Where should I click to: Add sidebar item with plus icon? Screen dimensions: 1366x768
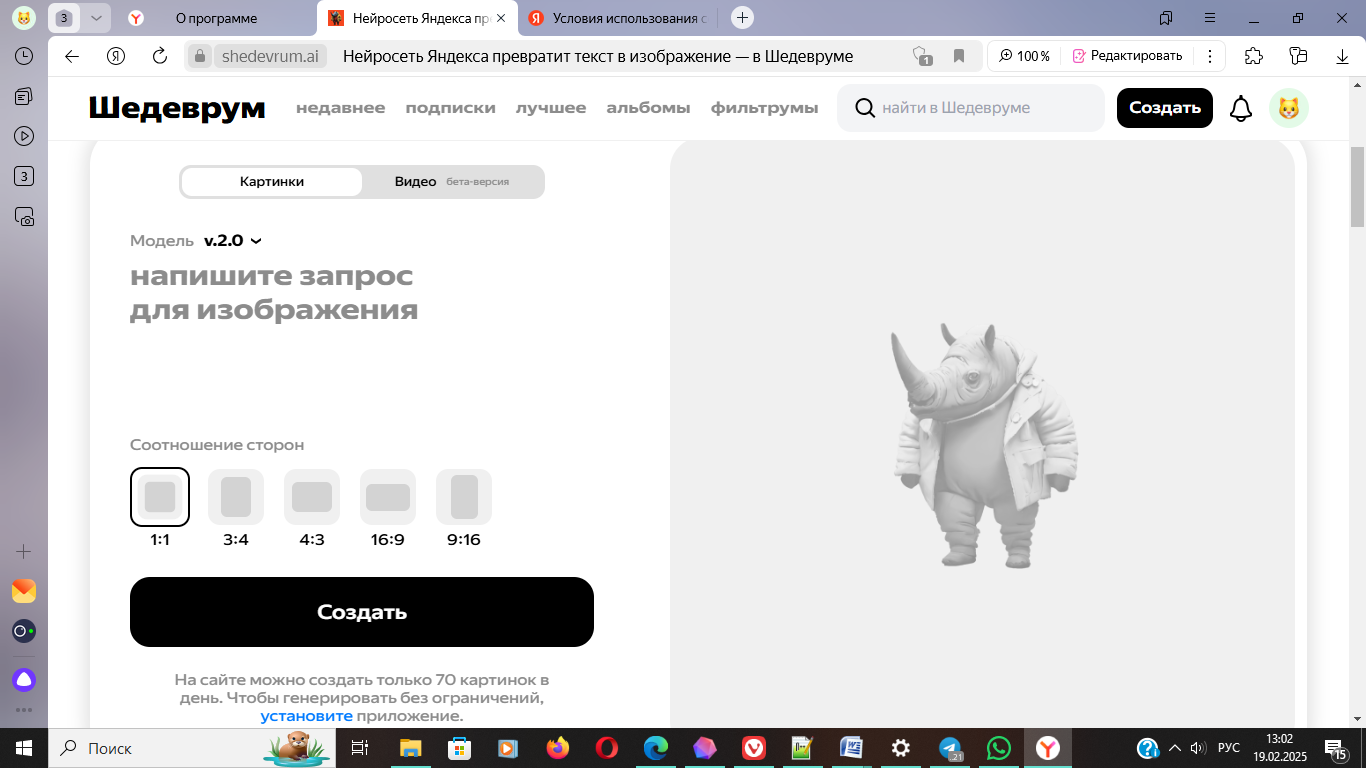(x=24, y=551)
